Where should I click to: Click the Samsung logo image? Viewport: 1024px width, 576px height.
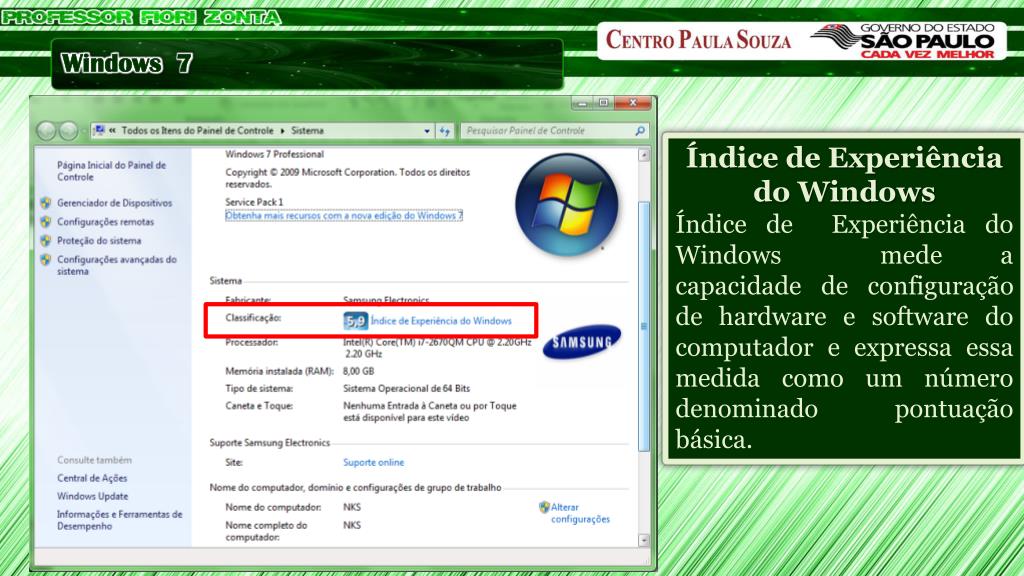point(581,342)
